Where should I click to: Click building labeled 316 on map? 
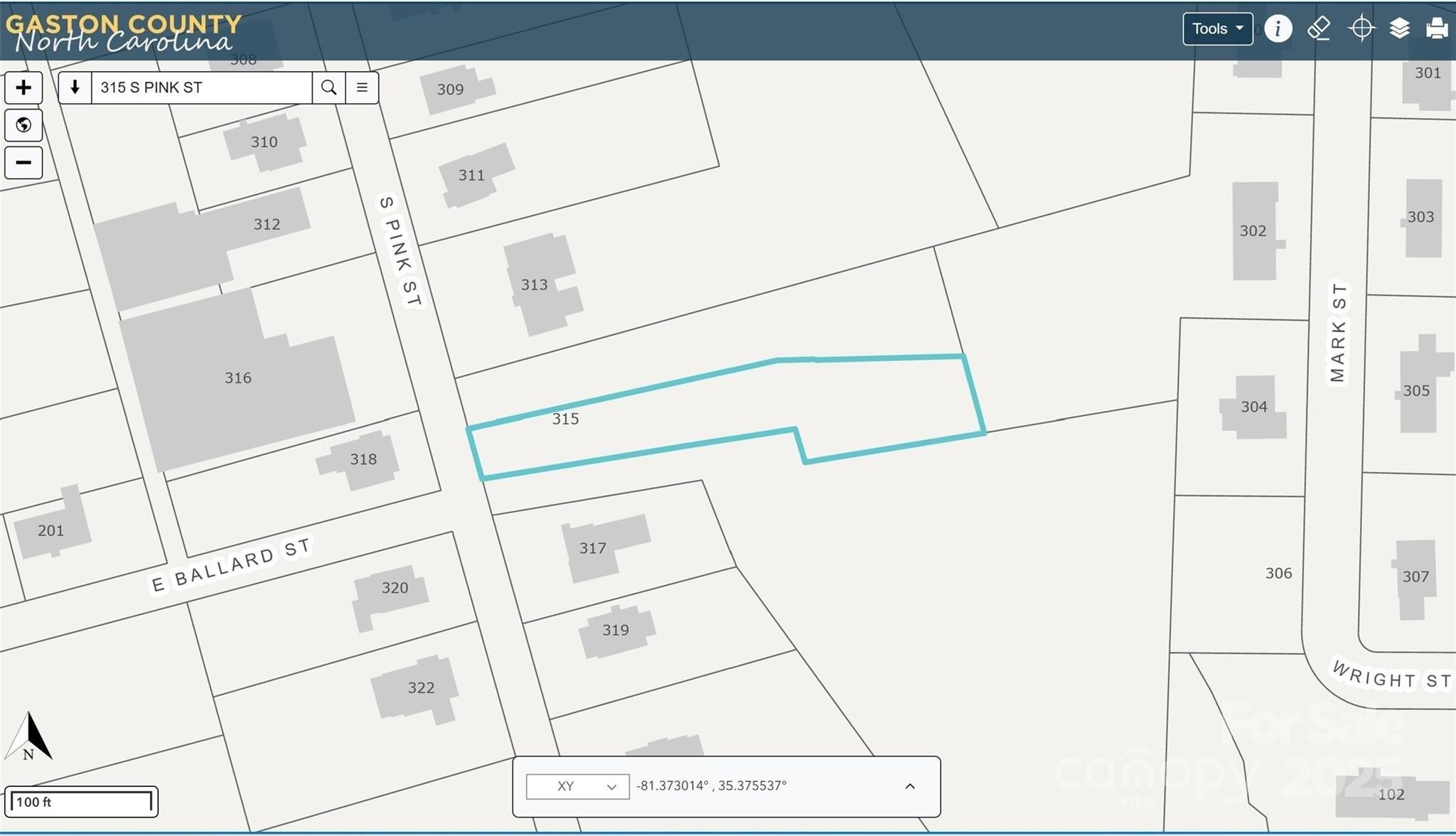(x=238, y=378)
